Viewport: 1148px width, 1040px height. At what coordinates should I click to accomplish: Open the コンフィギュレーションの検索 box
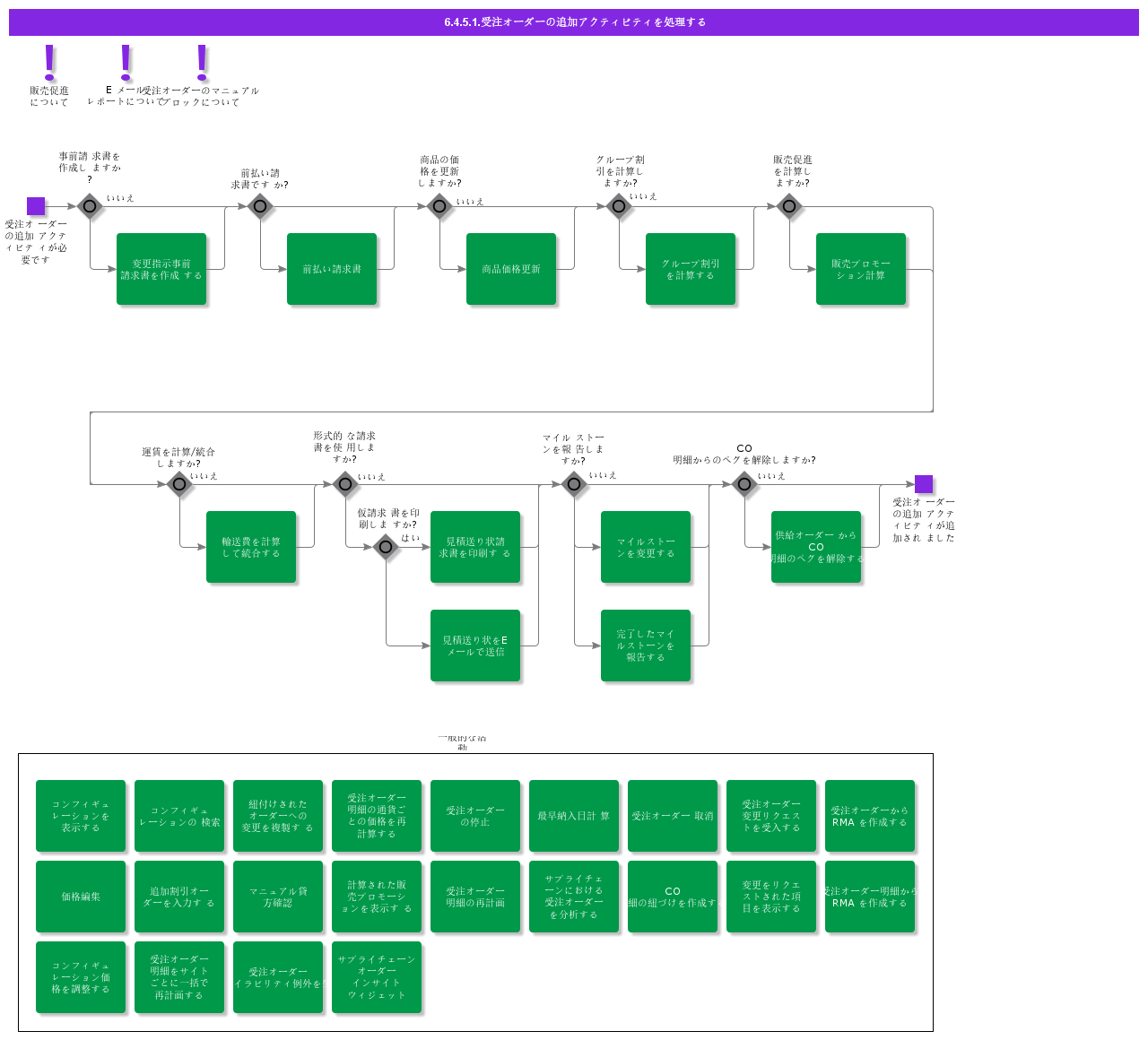point(179,816)
